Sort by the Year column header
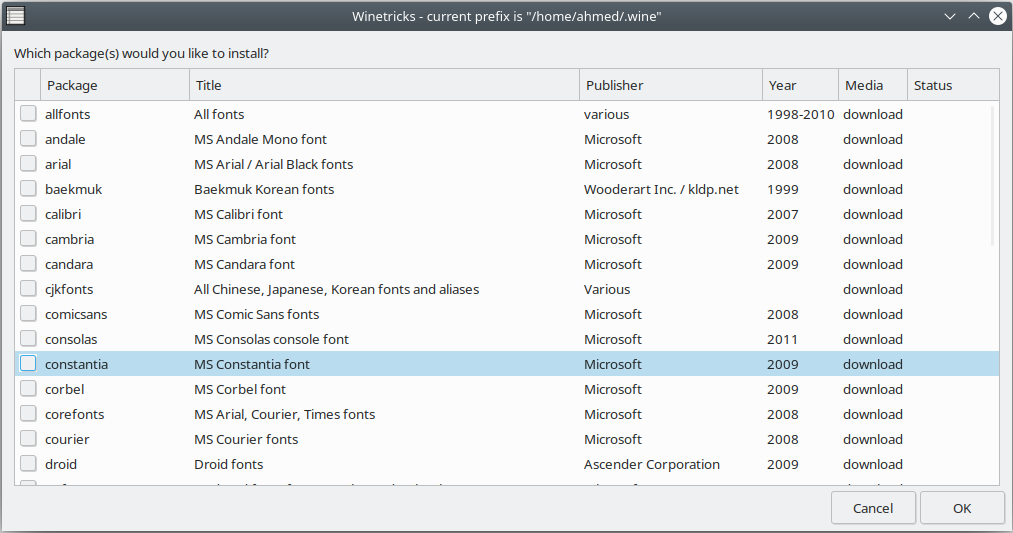This screenshot has height=533, width=1013. (x=800, y=85)
